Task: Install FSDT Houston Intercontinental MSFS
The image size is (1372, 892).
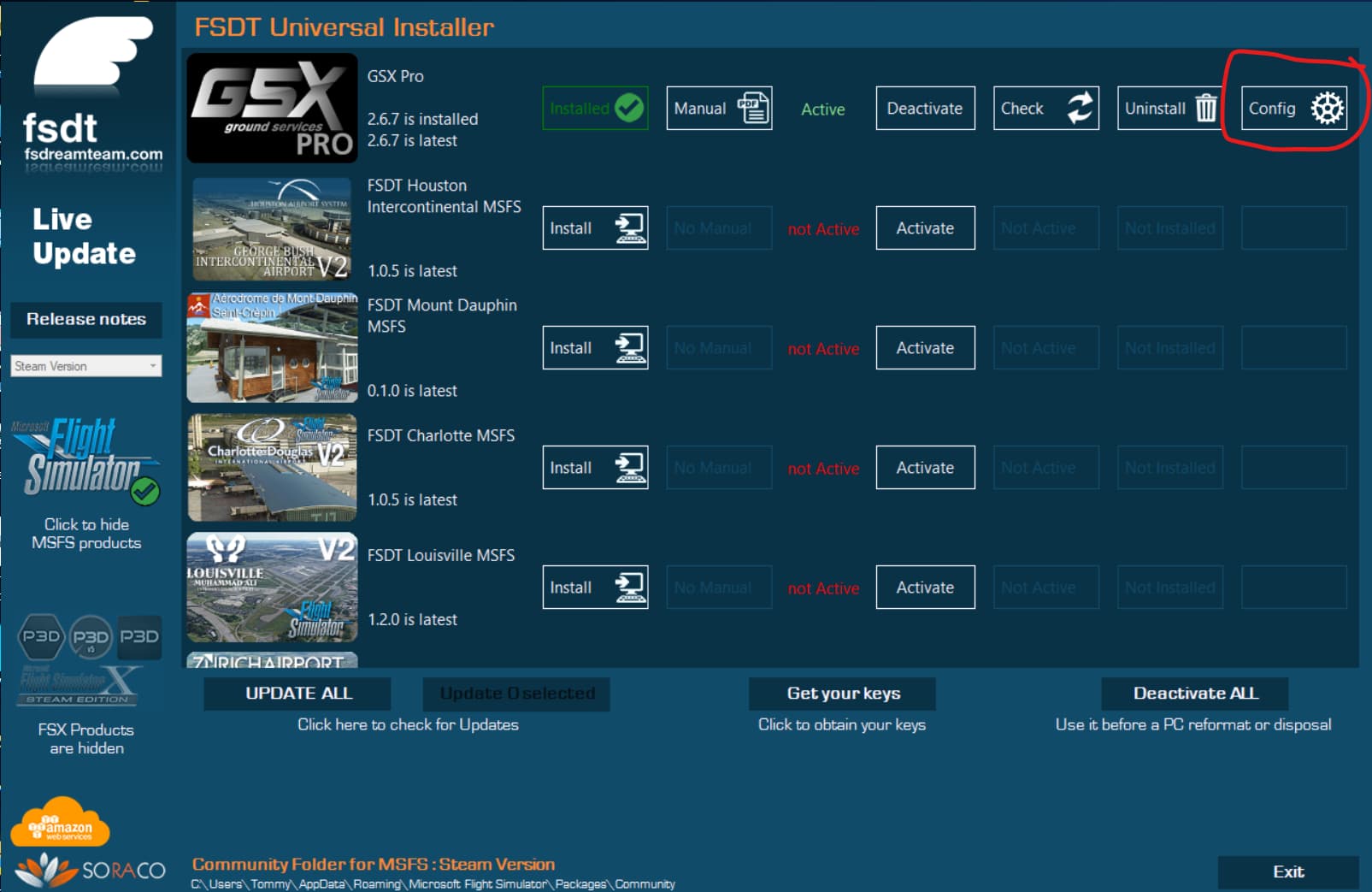Action: [x=595, y=228]
